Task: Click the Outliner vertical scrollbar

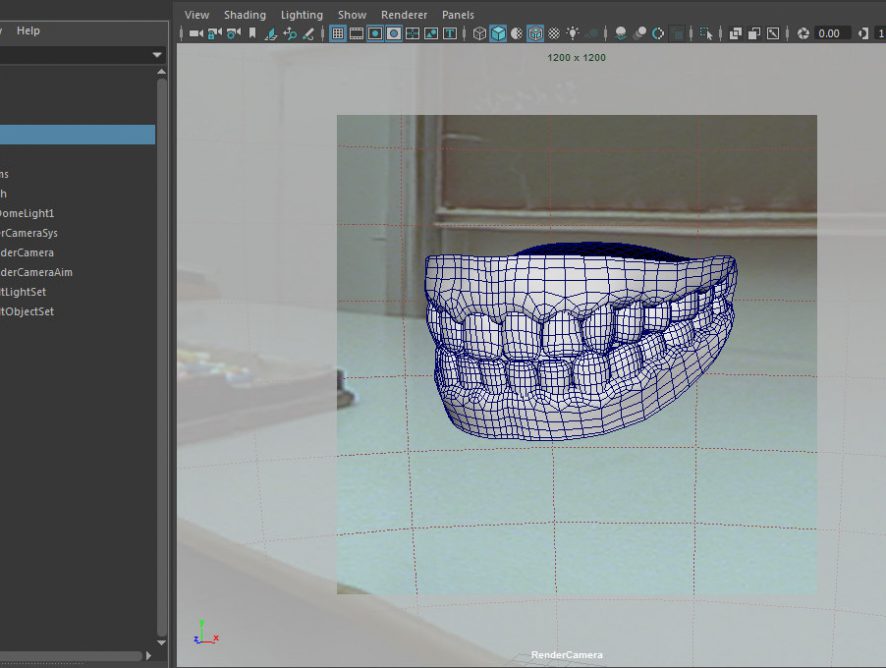Action: click(162, 350)
